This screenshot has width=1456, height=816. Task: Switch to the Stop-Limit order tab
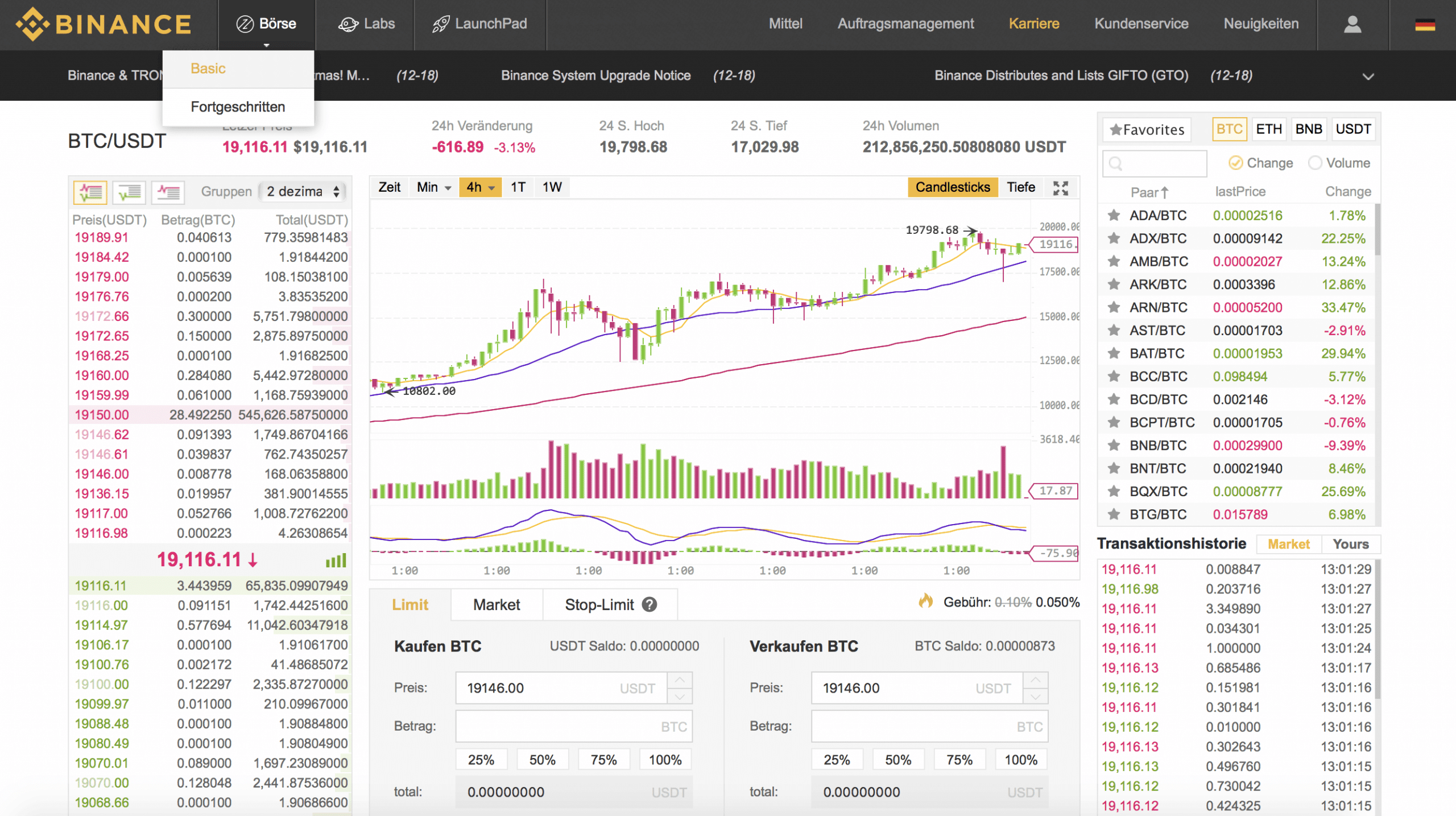point(610,604)
